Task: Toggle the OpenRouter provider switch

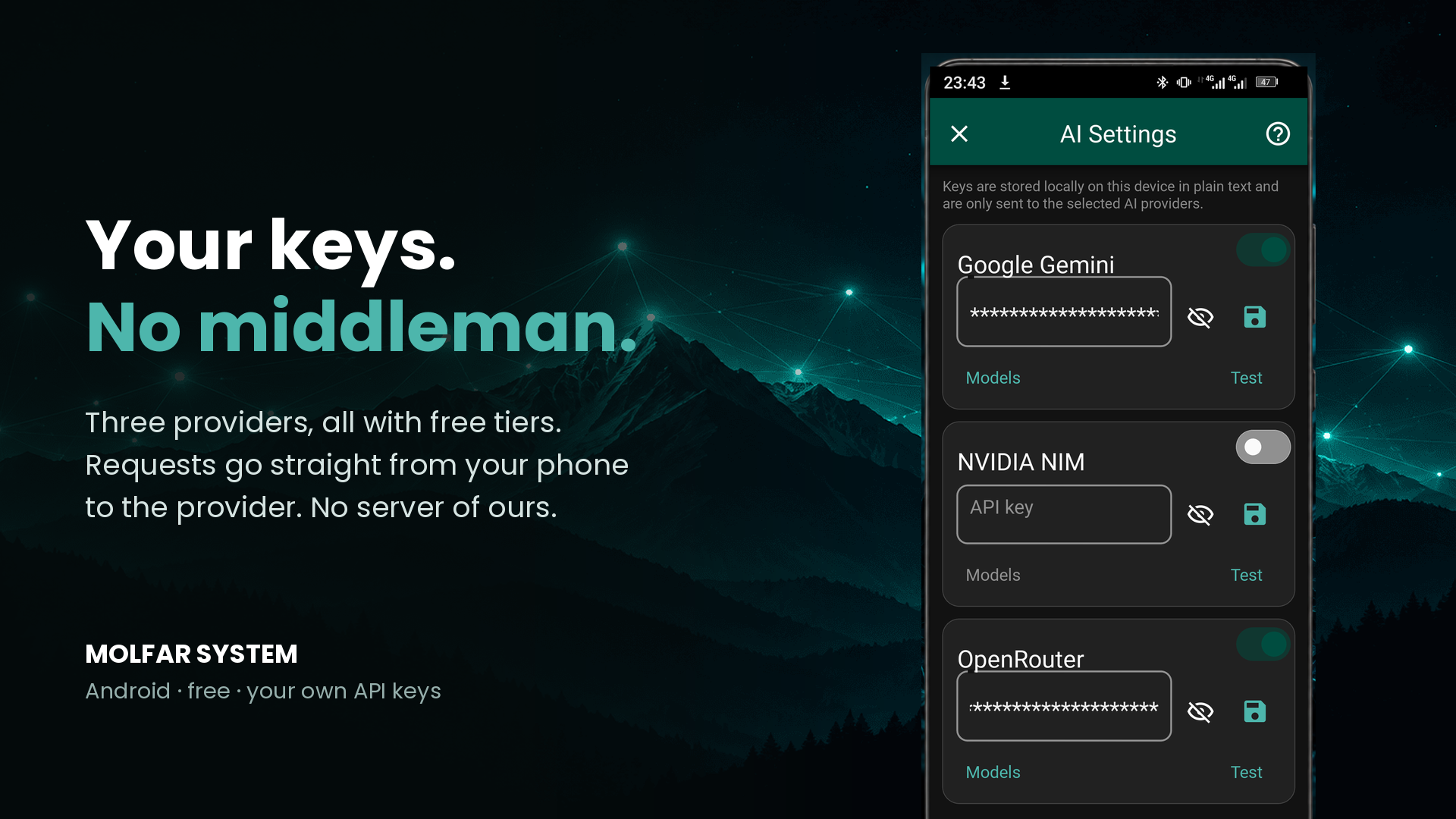Action: point(1263,644)
